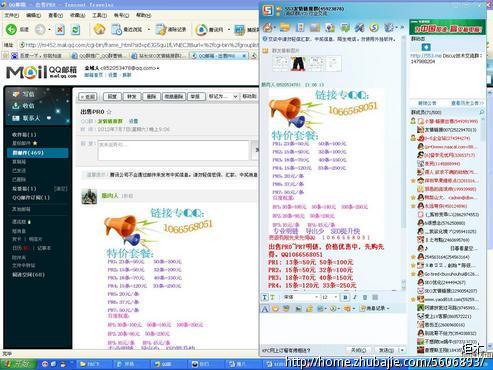The width and height of the screenshot is (493, 370).
Task: Click the send picture icon in chat
Action: [298, 309]
